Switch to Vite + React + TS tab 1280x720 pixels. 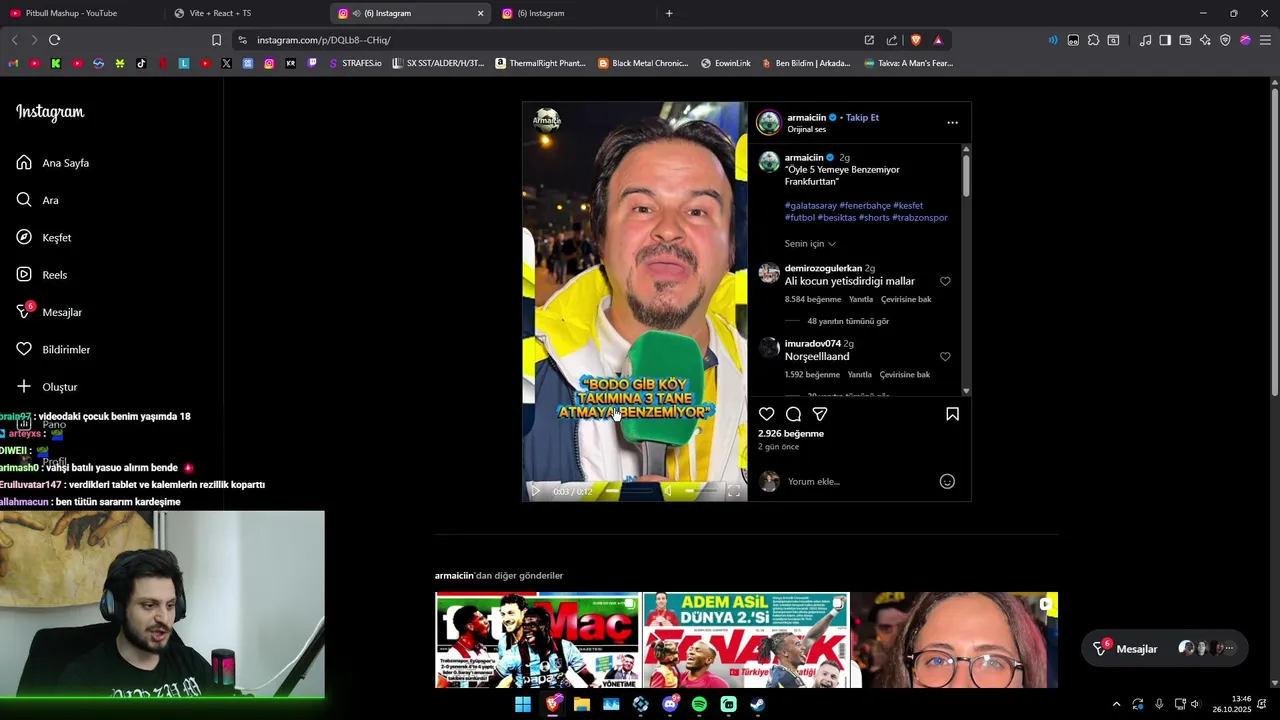click(240, 13)
